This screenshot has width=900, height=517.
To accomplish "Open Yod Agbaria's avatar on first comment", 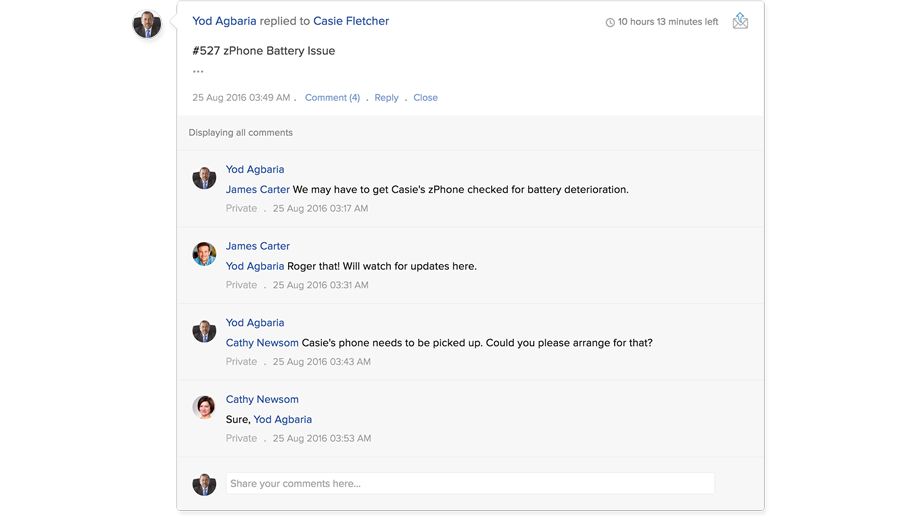I will point(204,178).
